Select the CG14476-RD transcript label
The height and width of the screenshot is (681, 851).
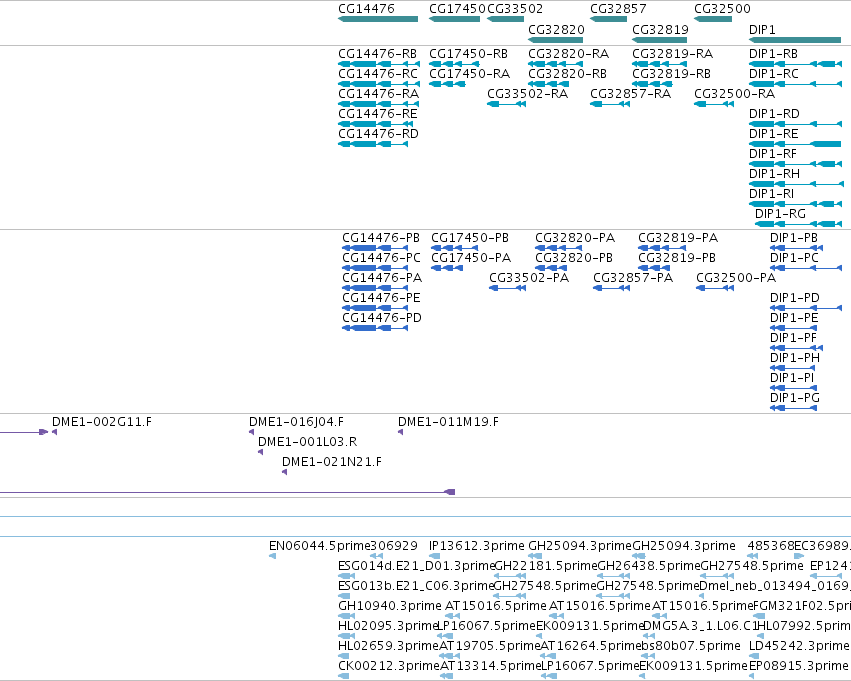tap(378, 134)
